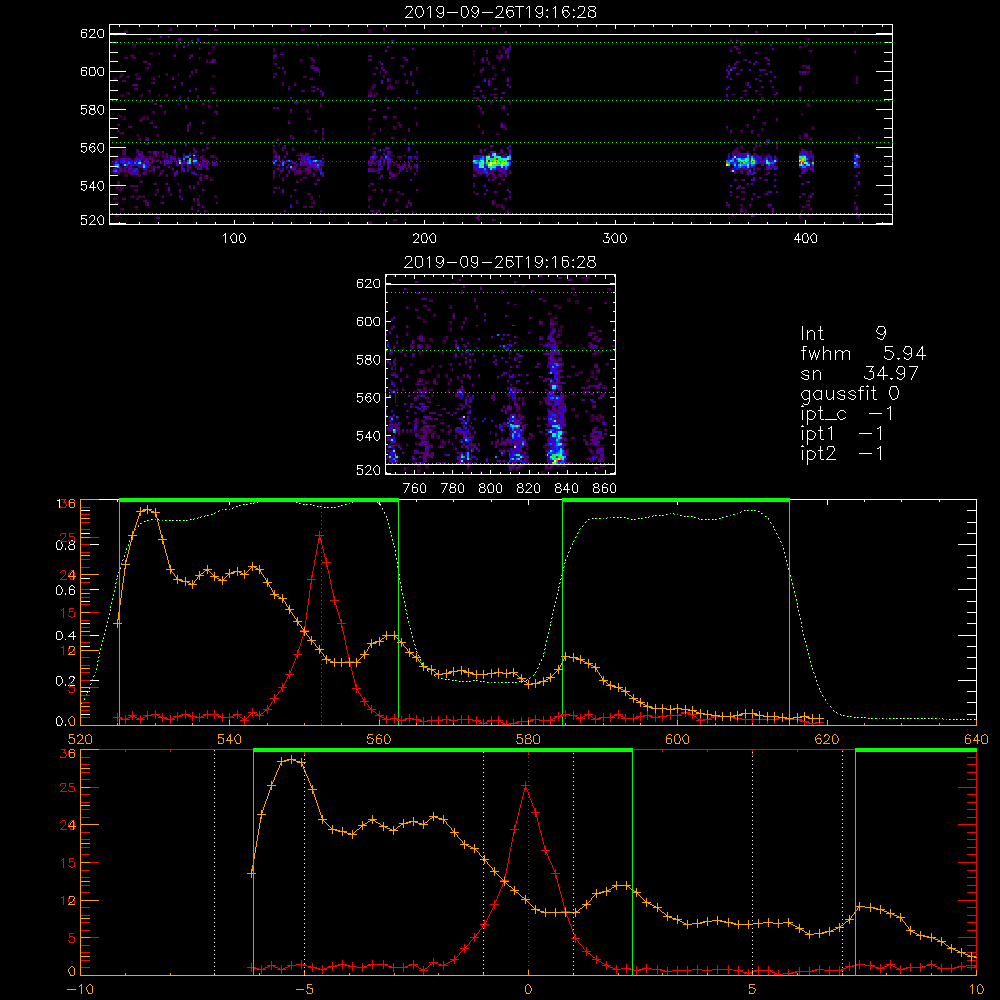Screen dimensions: 1000x1000
Task: Click the brightest blob near 235 in top spectrogram
Action: 492,162
